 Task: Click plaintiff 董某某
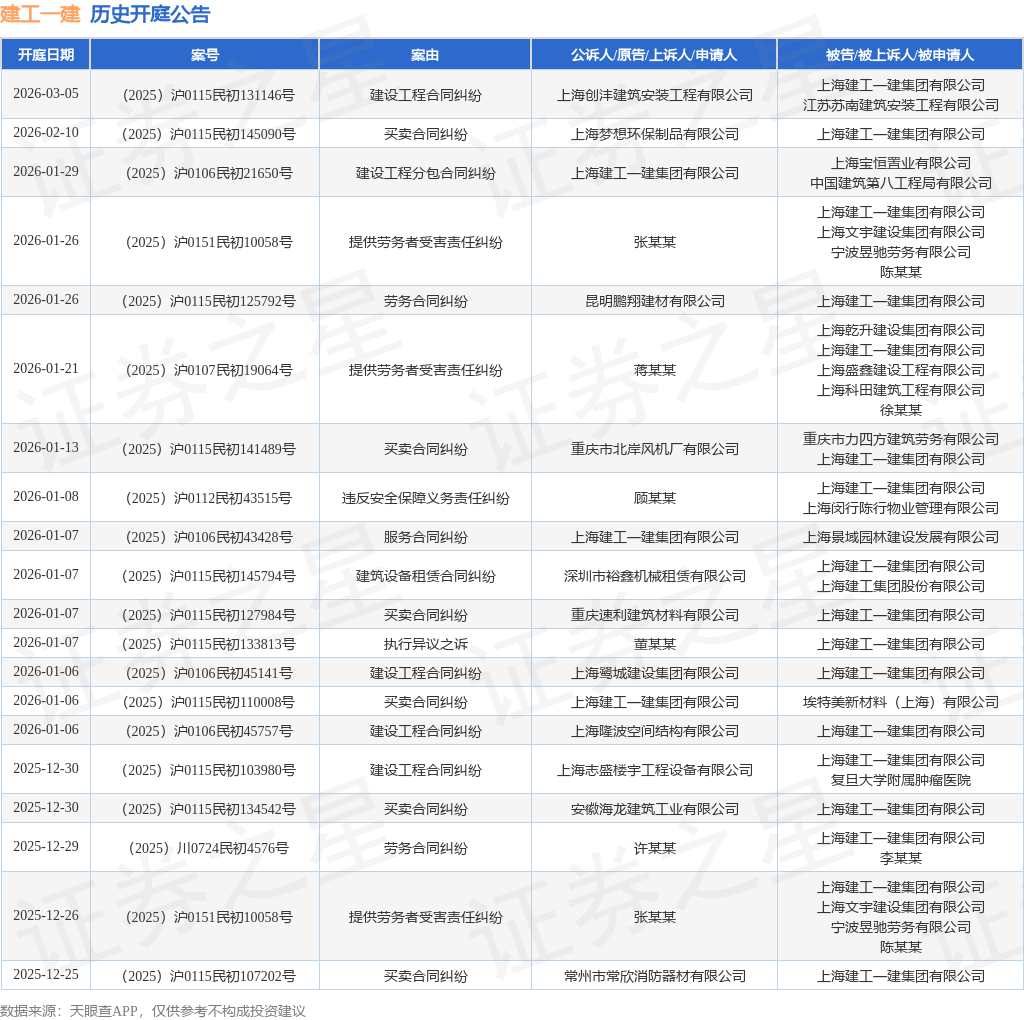coord(654,645)
